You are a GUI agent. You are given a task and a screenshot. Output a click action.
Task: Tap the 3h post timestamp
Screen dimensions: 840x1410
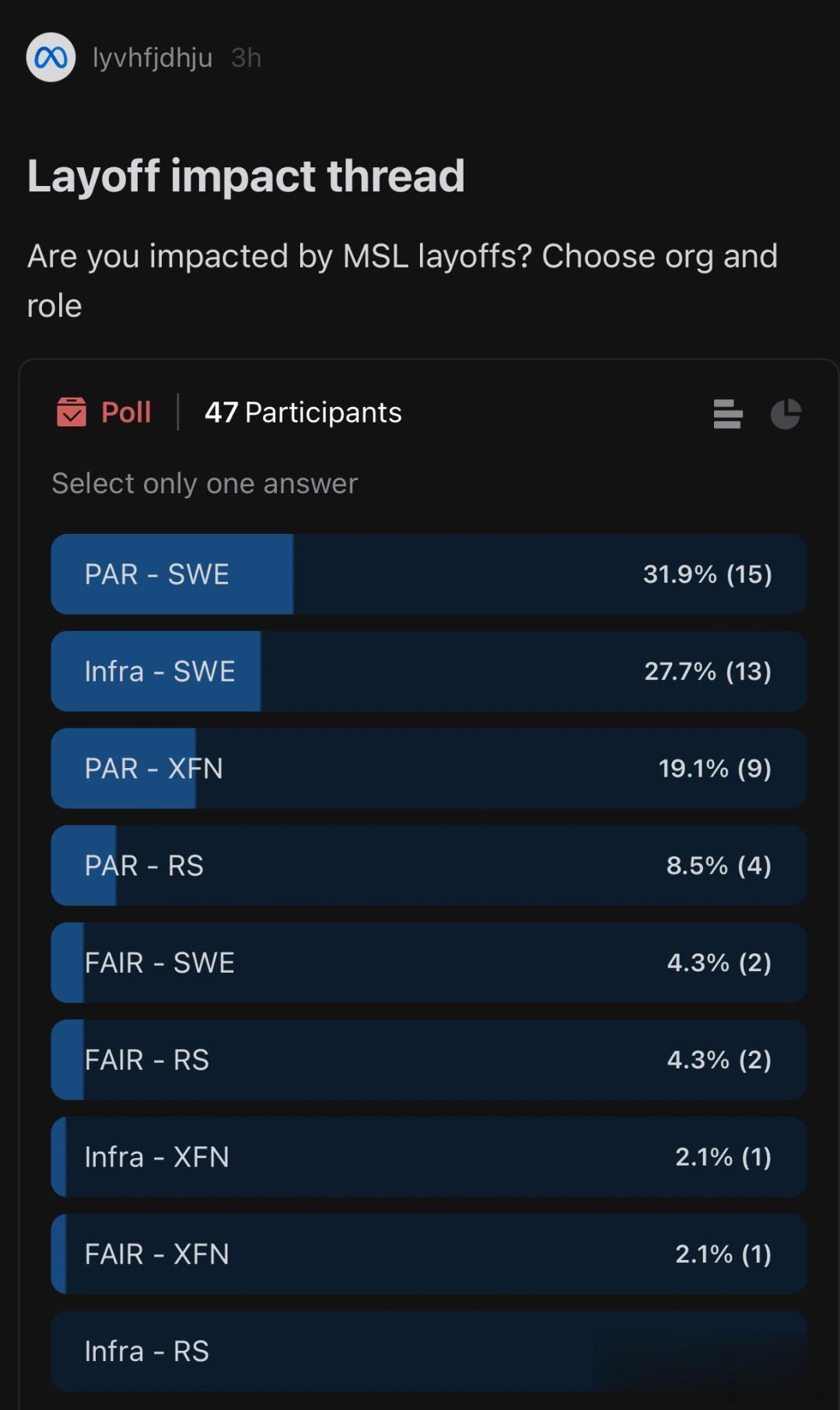pos(246,58)
